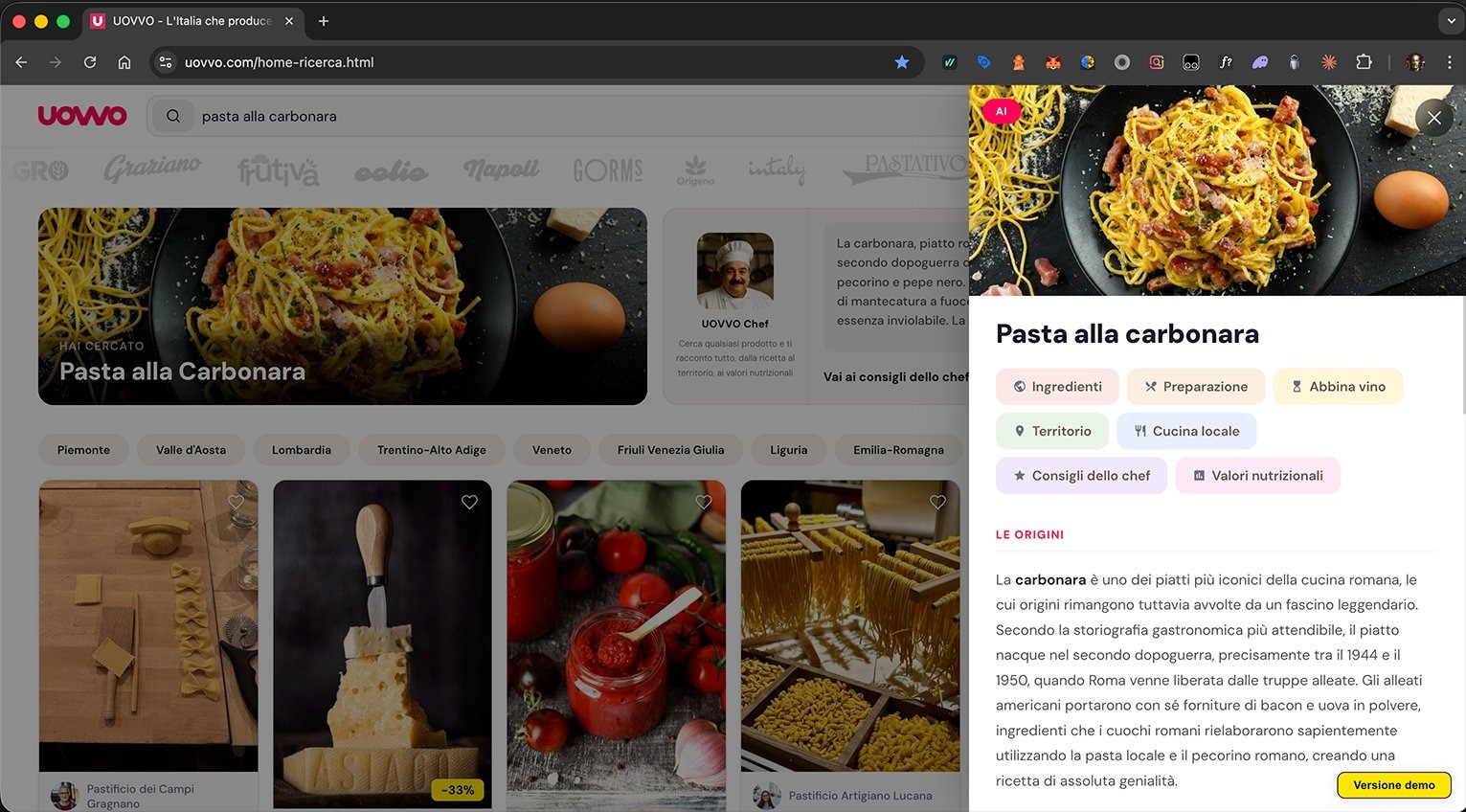Click the blue tag extension icon
The image size is (1466, 812).
coord(984,62)
